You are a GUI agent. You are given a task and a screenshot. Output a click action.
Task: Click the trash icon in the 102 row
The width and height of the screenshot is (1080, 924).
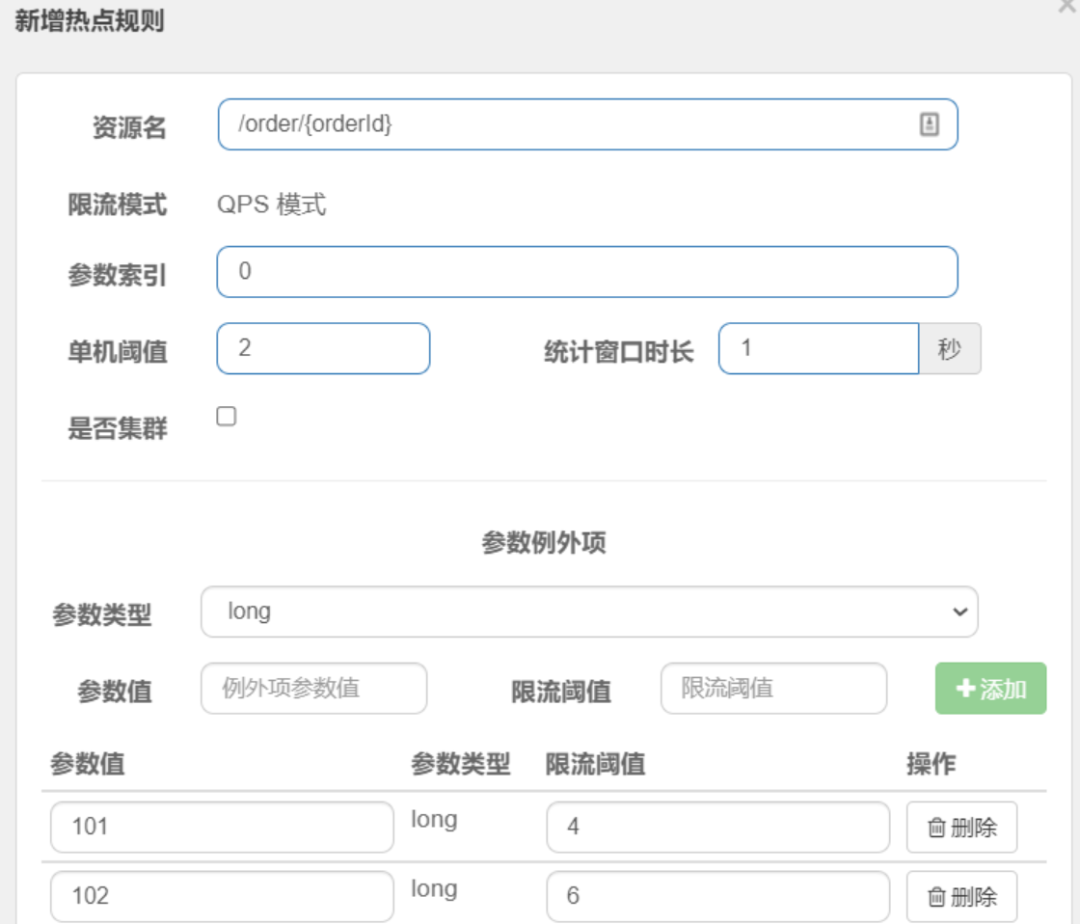(936, 896)
